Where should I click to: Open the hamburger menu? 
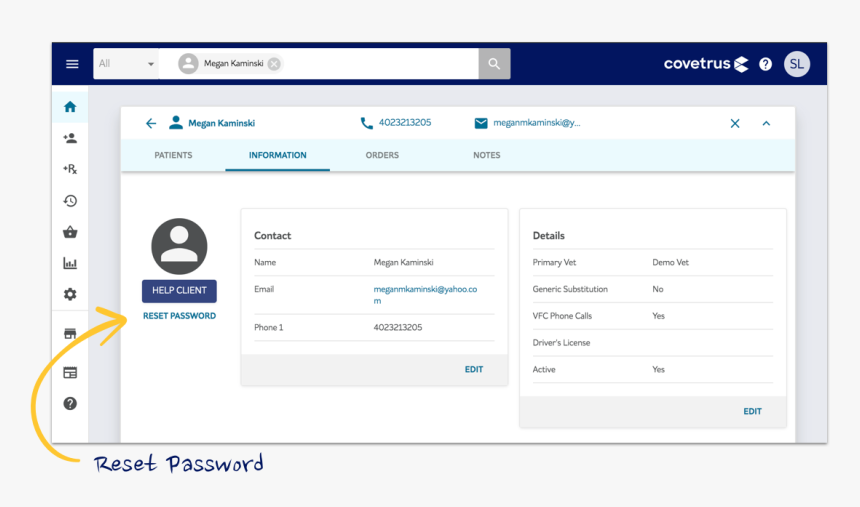(x=72, y=64)
